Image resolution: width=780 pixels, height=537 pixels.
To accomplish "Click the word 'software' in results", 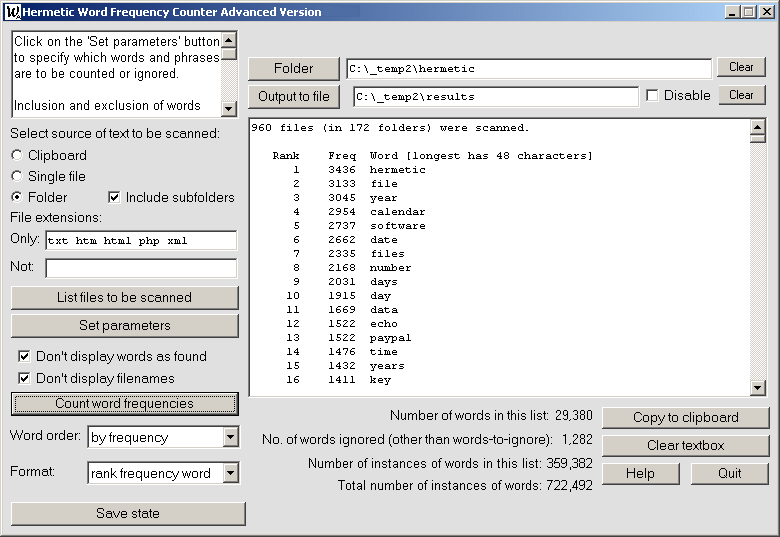I will coord(397,225).
